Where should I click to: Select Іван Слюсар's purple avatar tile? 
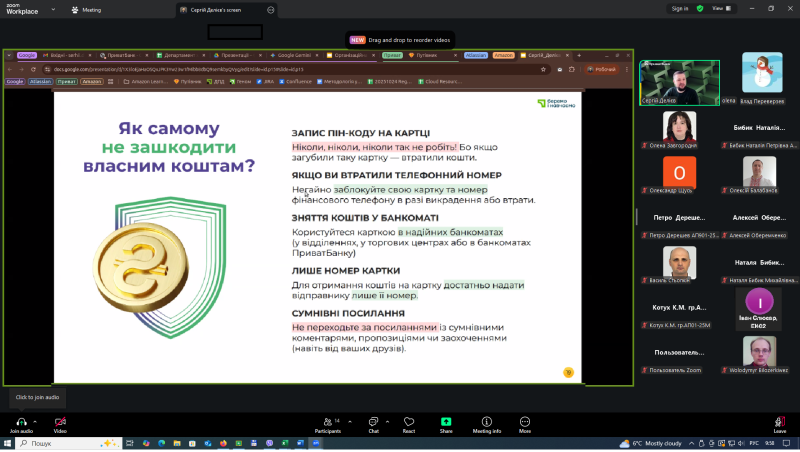click(x=762, y=301)
